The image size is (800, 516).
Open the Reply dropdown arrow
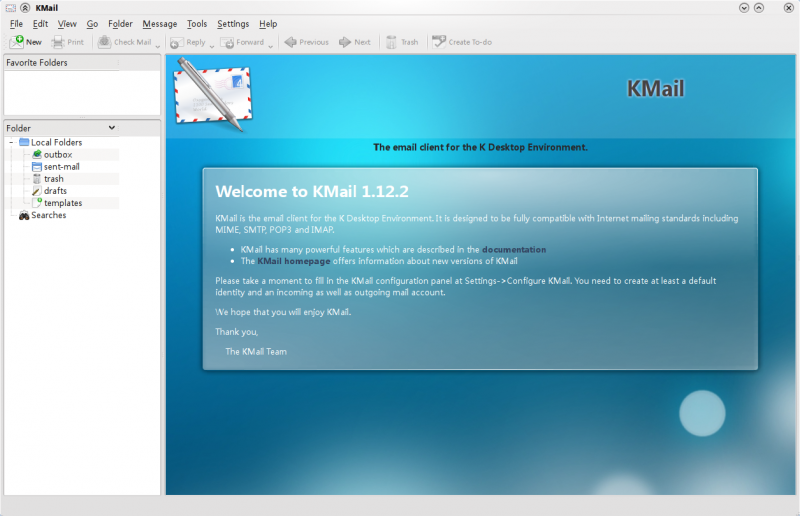click(212, 46)
